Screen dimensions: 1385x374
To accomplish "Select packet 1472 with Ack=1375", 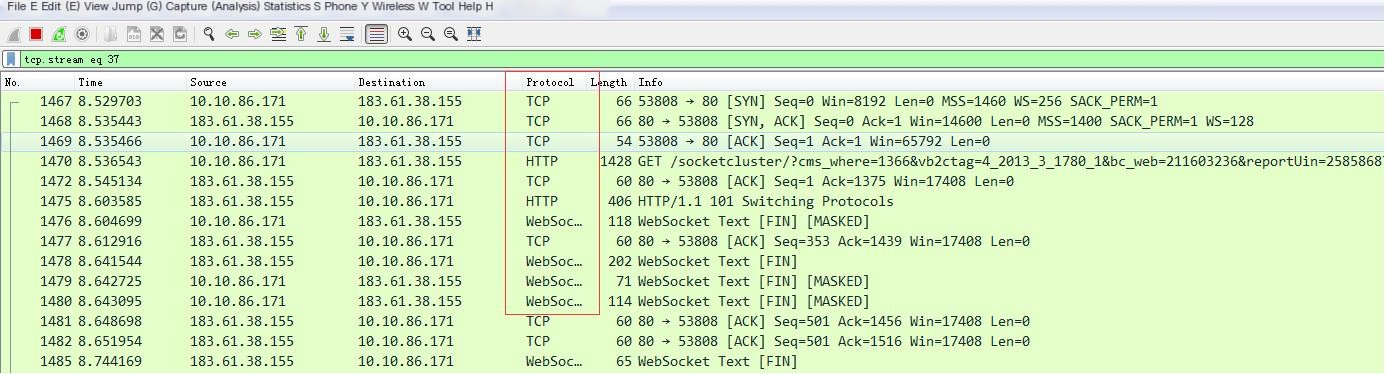I will pos(692,181).
